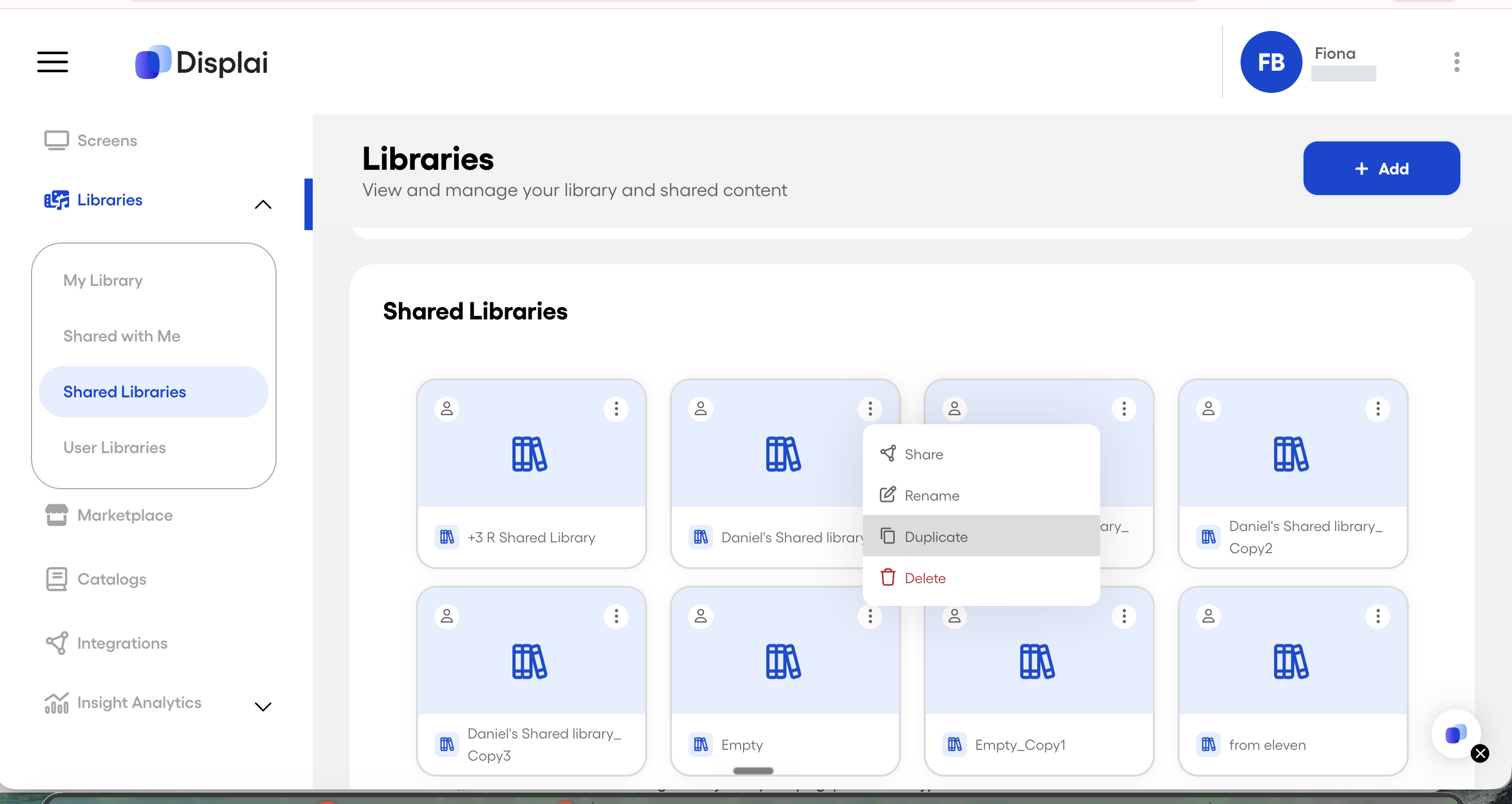Click user icon on from eleven card
The image size is (1512, 804).
pos(1208,616)
